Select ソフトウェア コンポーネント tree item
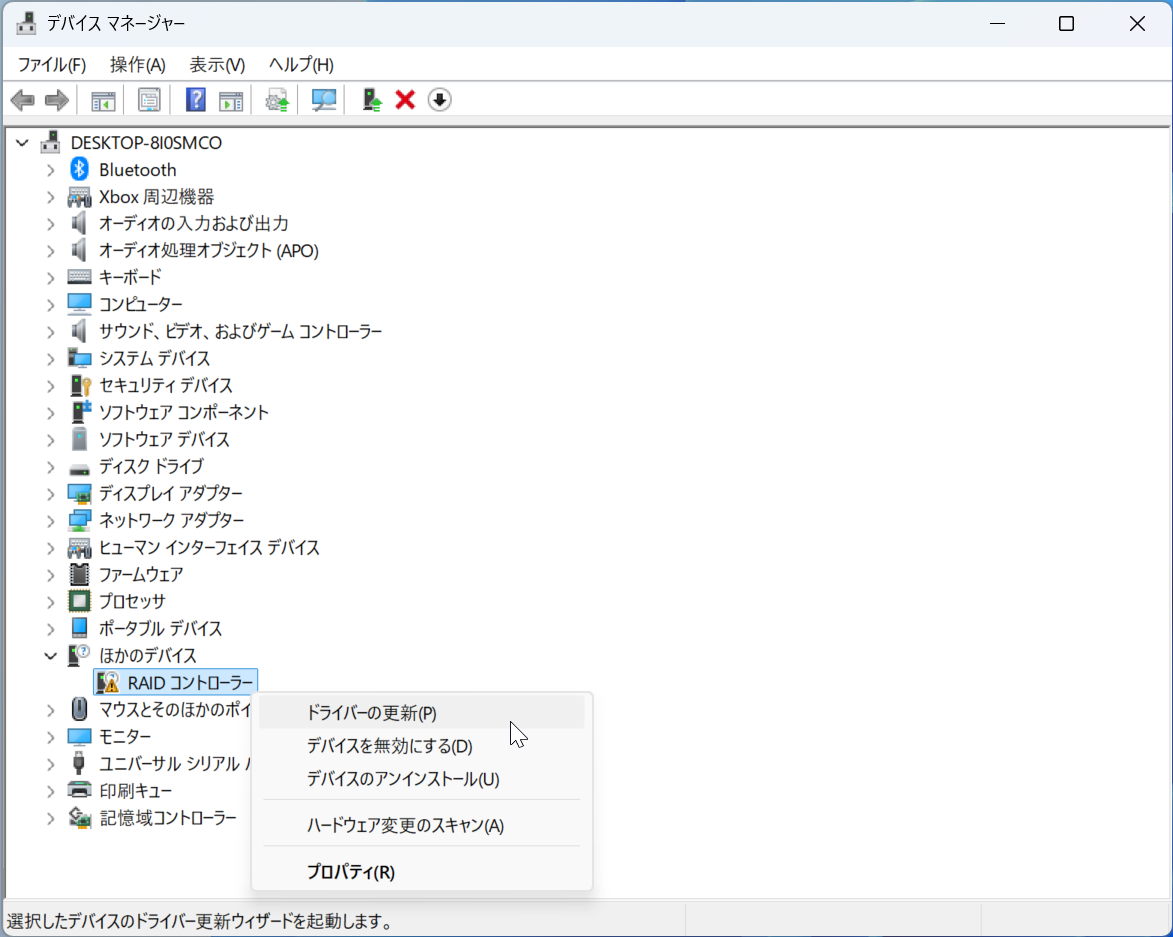 [183, 412]
